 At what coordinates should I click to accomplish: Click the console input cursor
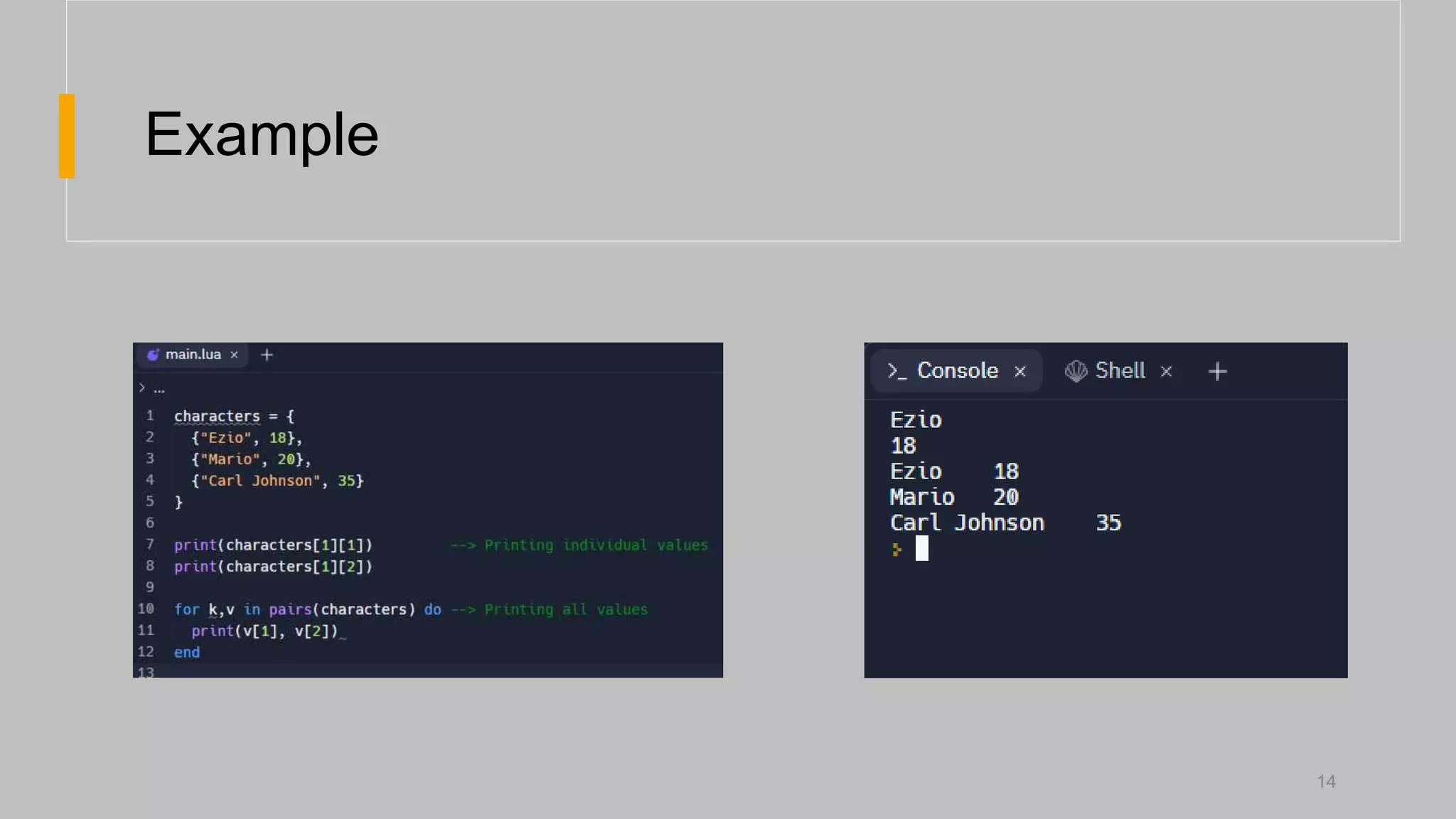(x=921, y=548)
